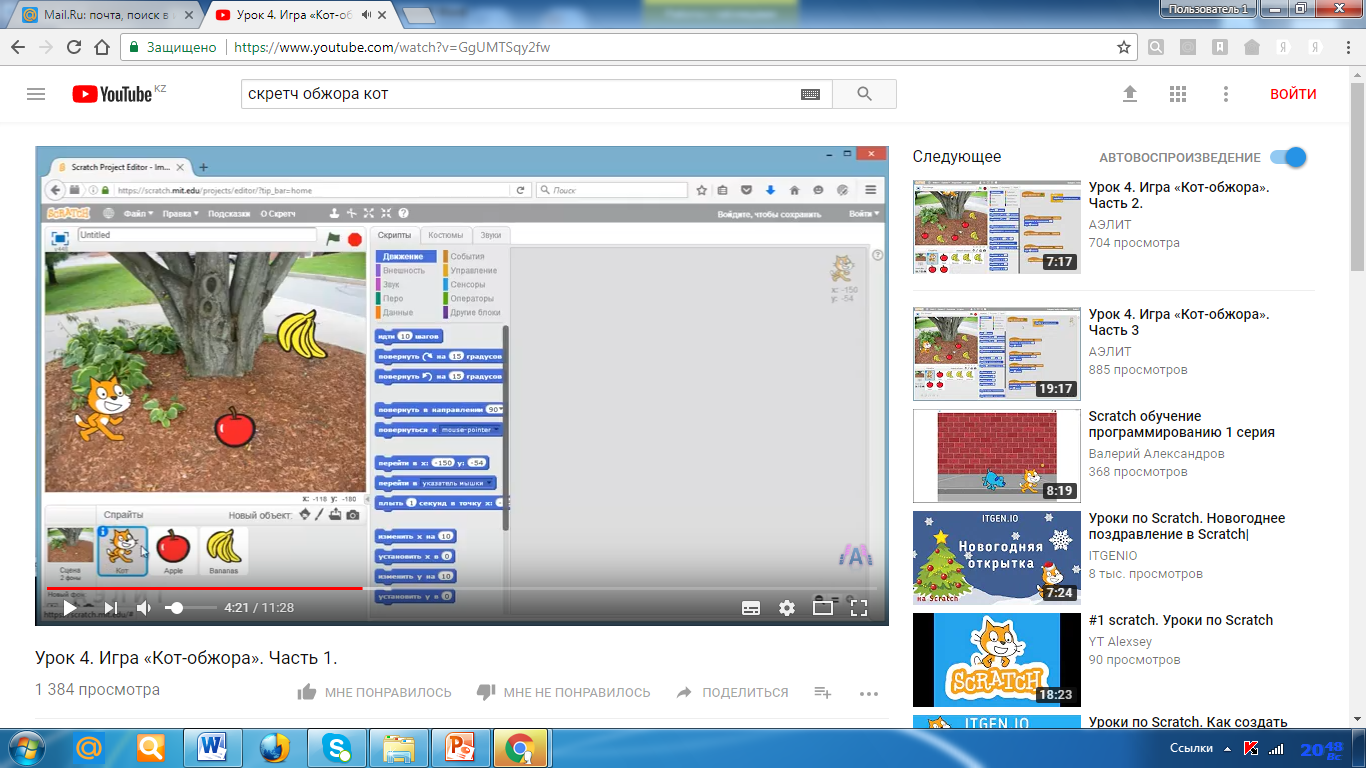Open player settings gear menu
The width and height of the screenshot is (1366, 768).
(787, 607)
